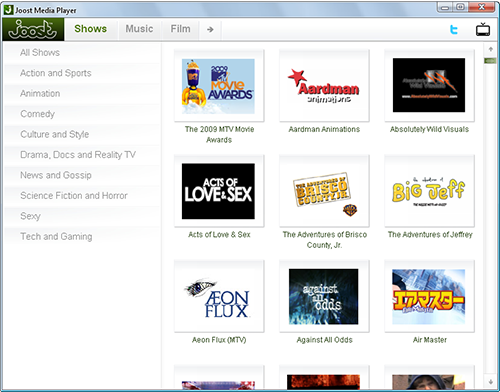Viewport: 500px width, 392px height.
Task: Click The Adventures of Brisco County, Jr. link
Action: tap(325, 240)
